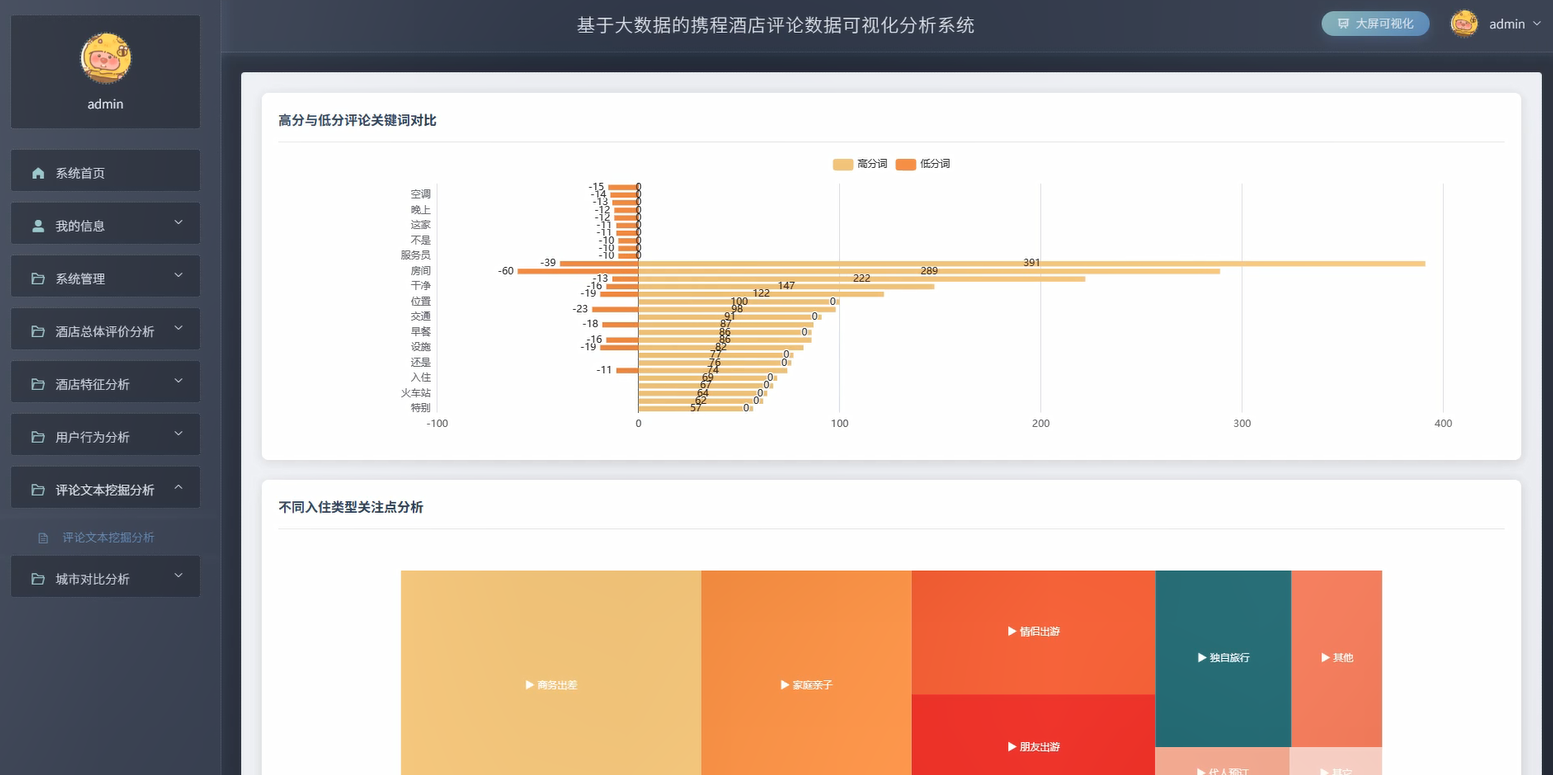Click the folder icon beside 酒店总体评价分析
1553x775 pixels.
[x=38, y=332]
